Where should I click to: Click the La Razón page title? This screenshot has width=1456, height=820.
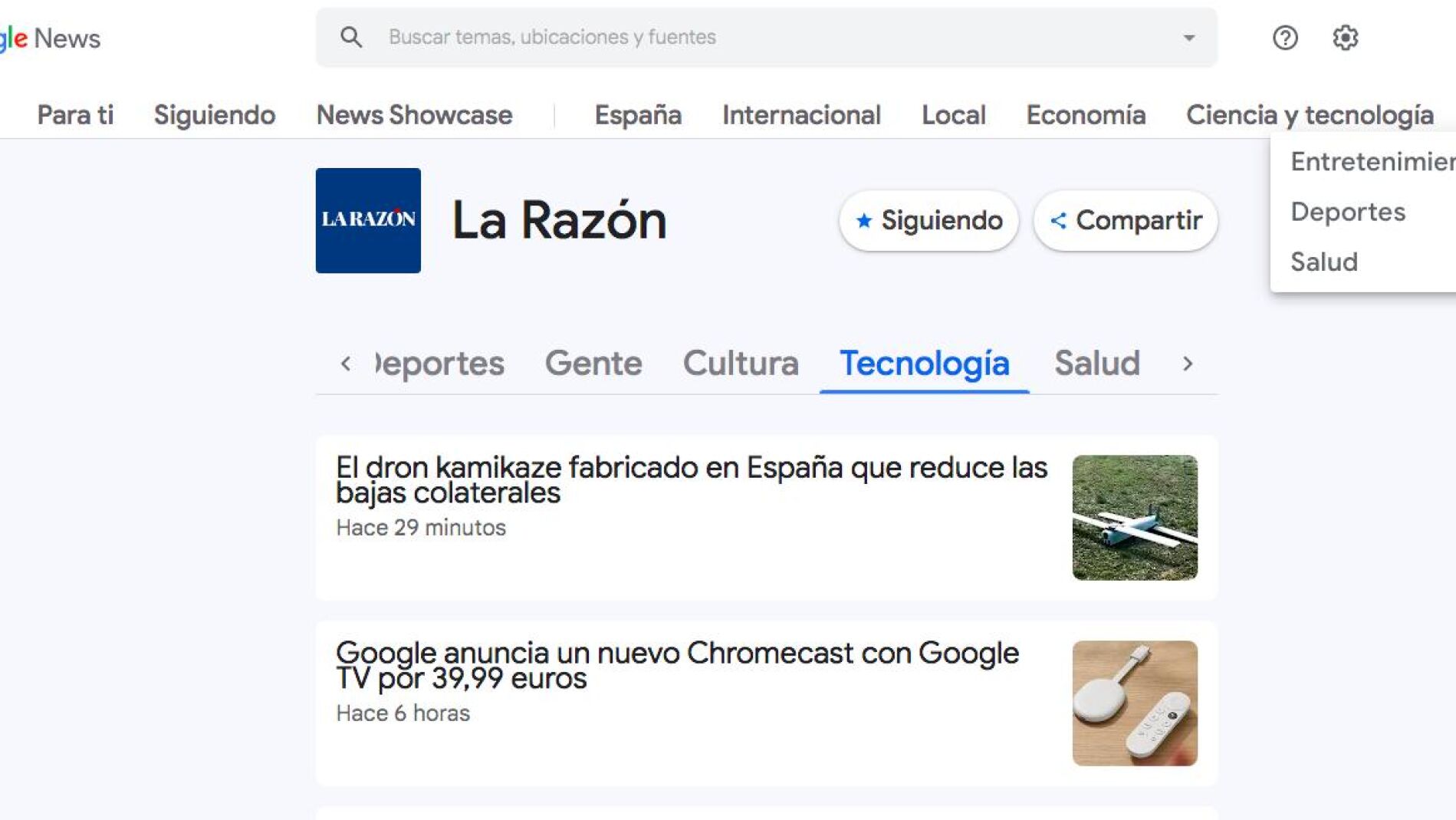point(559,221)
